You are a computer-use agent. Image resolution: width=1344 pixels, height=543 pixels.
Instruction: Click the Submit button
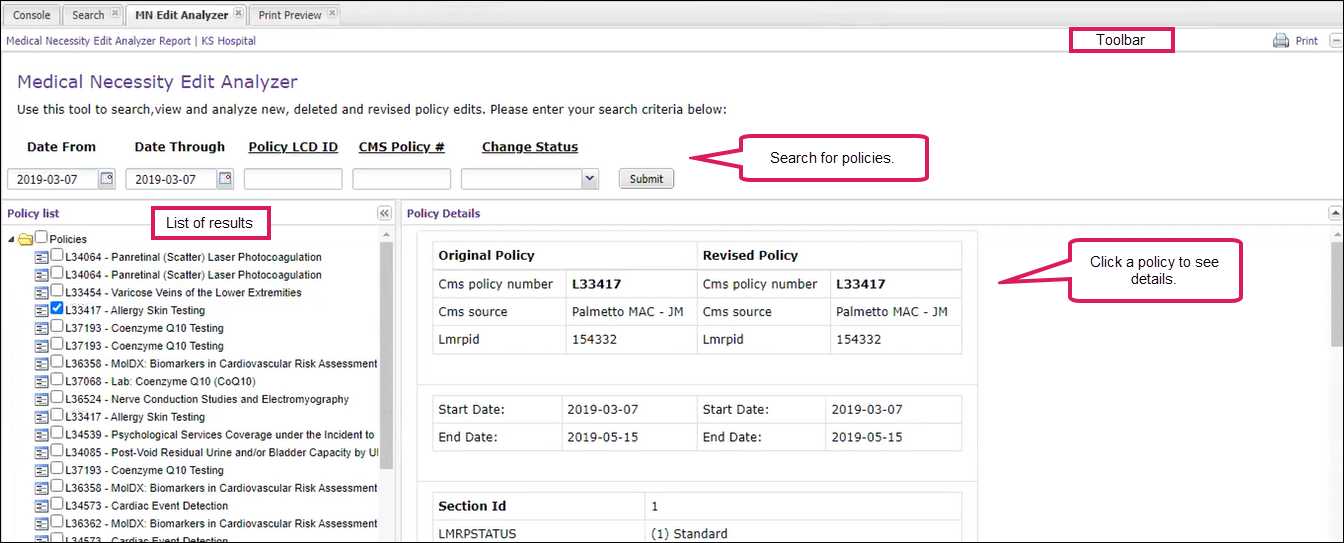(x=646, y=179)
